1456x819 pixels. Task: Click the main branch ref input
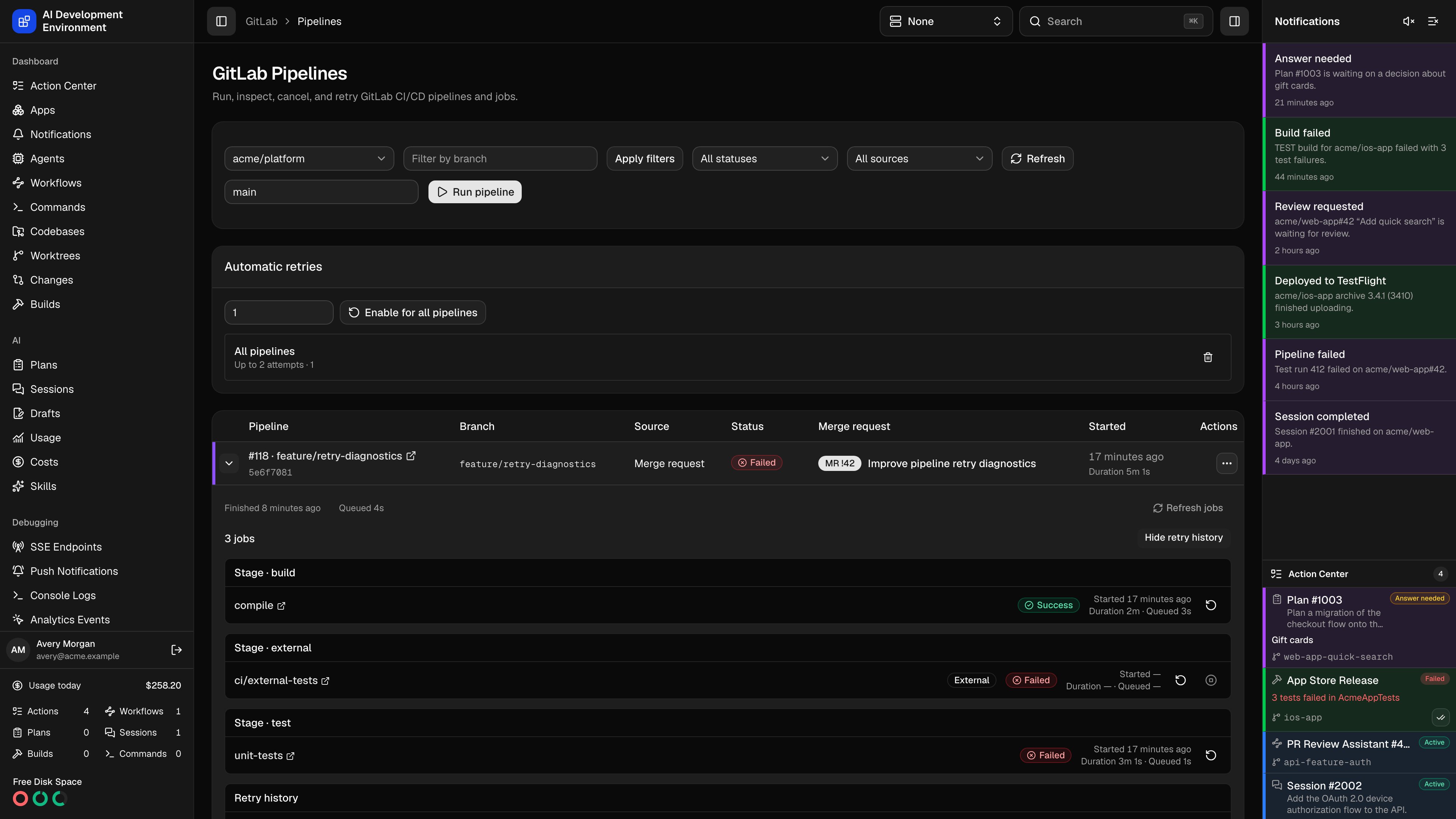[x=321, y=192]
